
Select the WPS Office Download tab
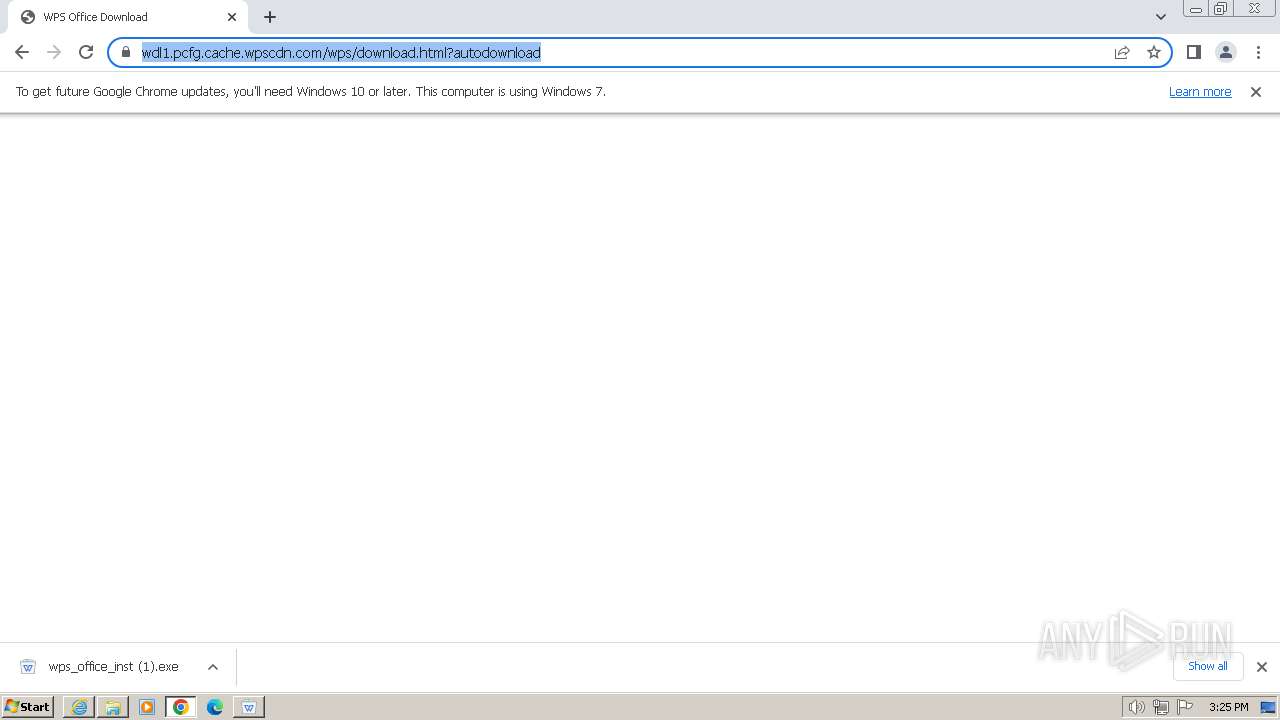tap(128, 17)
